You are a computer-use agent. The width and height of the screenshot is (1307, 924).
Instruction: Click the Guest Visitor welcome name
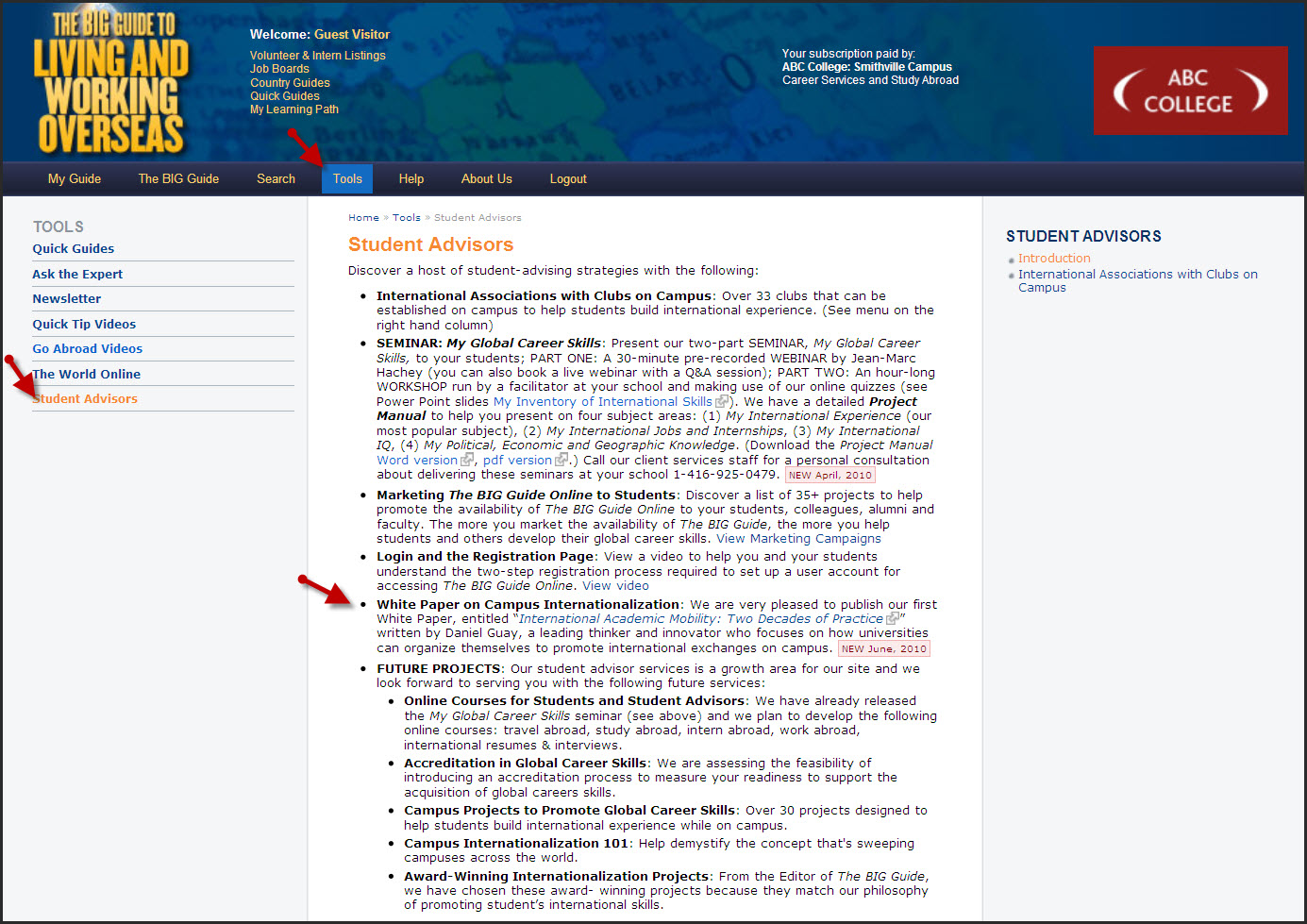[x=352, y=35]
